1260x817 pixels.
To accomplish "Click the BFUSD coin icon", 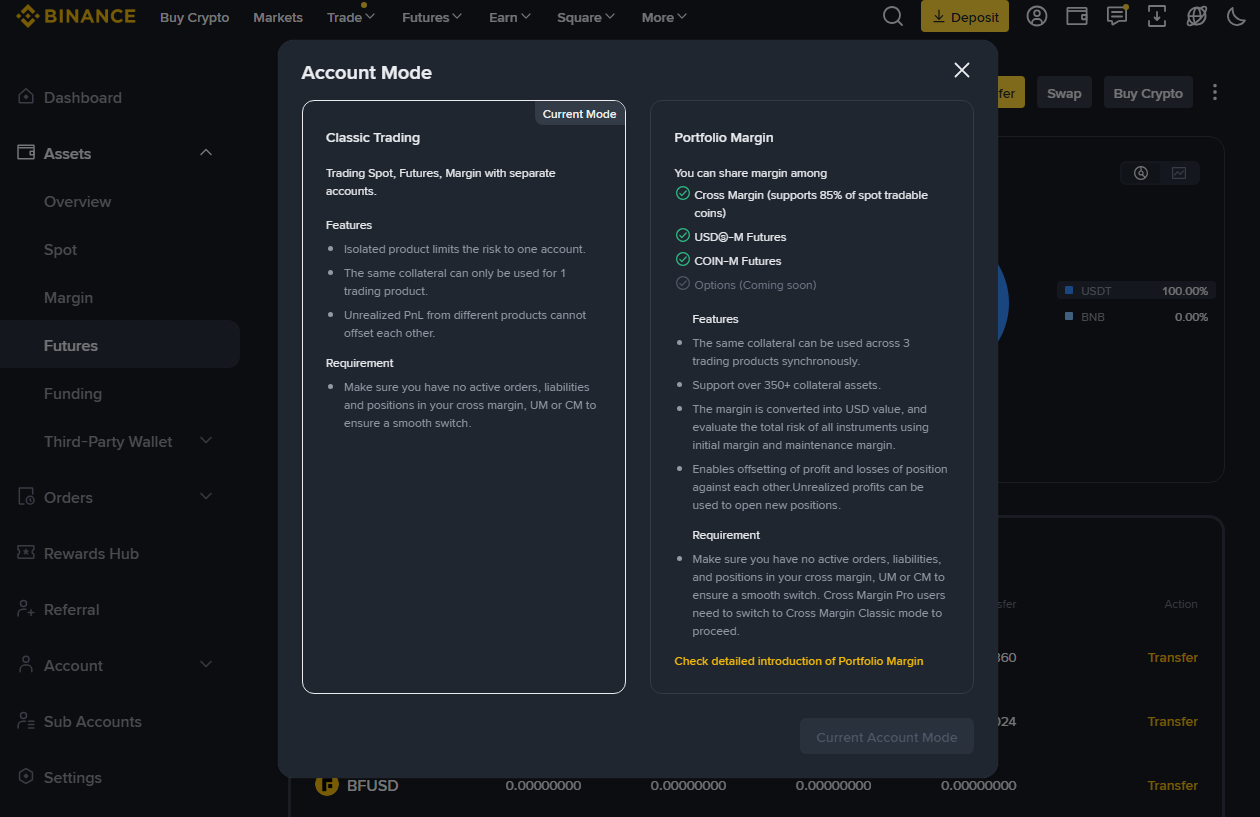I will [x=327, y=785].
